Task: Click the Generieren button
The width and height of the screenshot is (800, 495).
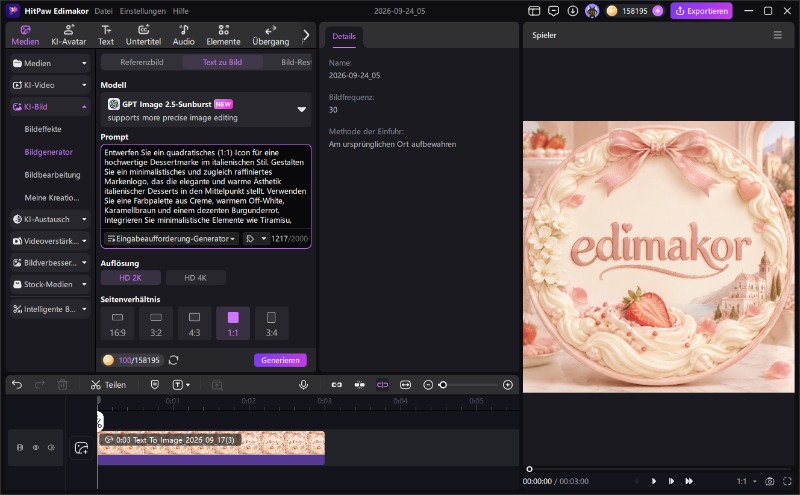Action: (280, 360)
